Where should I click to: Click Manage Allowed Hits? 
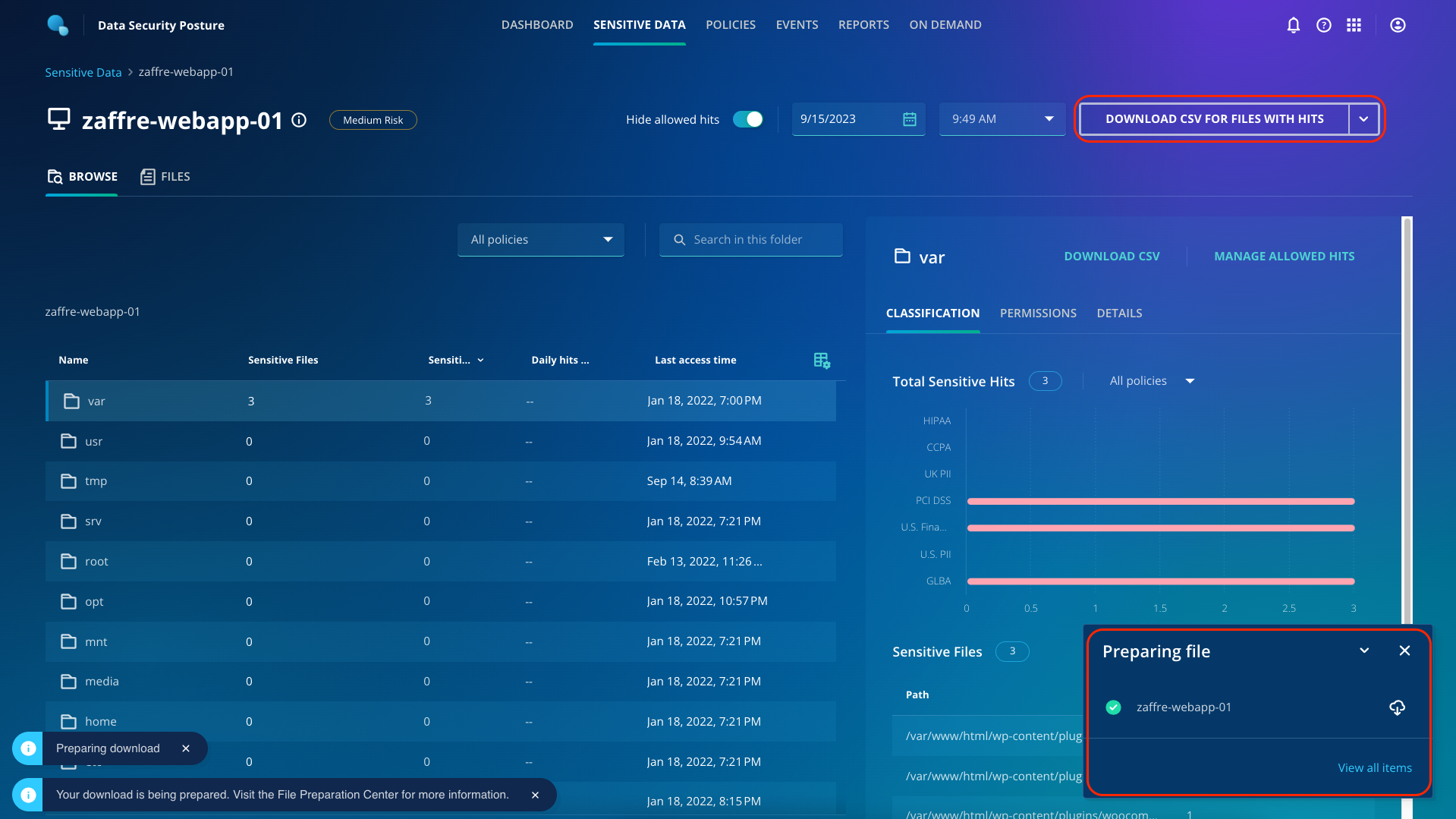click(1284, 257)
